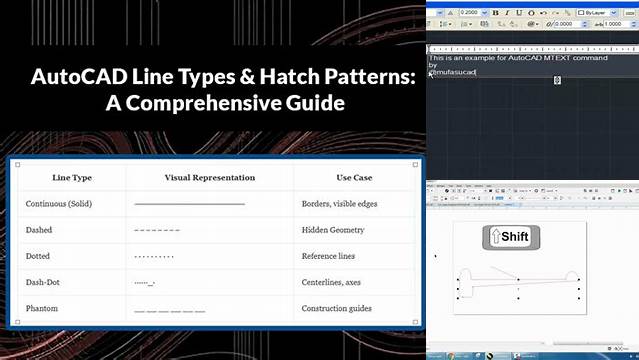This screenshot has width=639, height=360.
Task: Click oblique angle 0.0000 field
Action: (567, 24)
